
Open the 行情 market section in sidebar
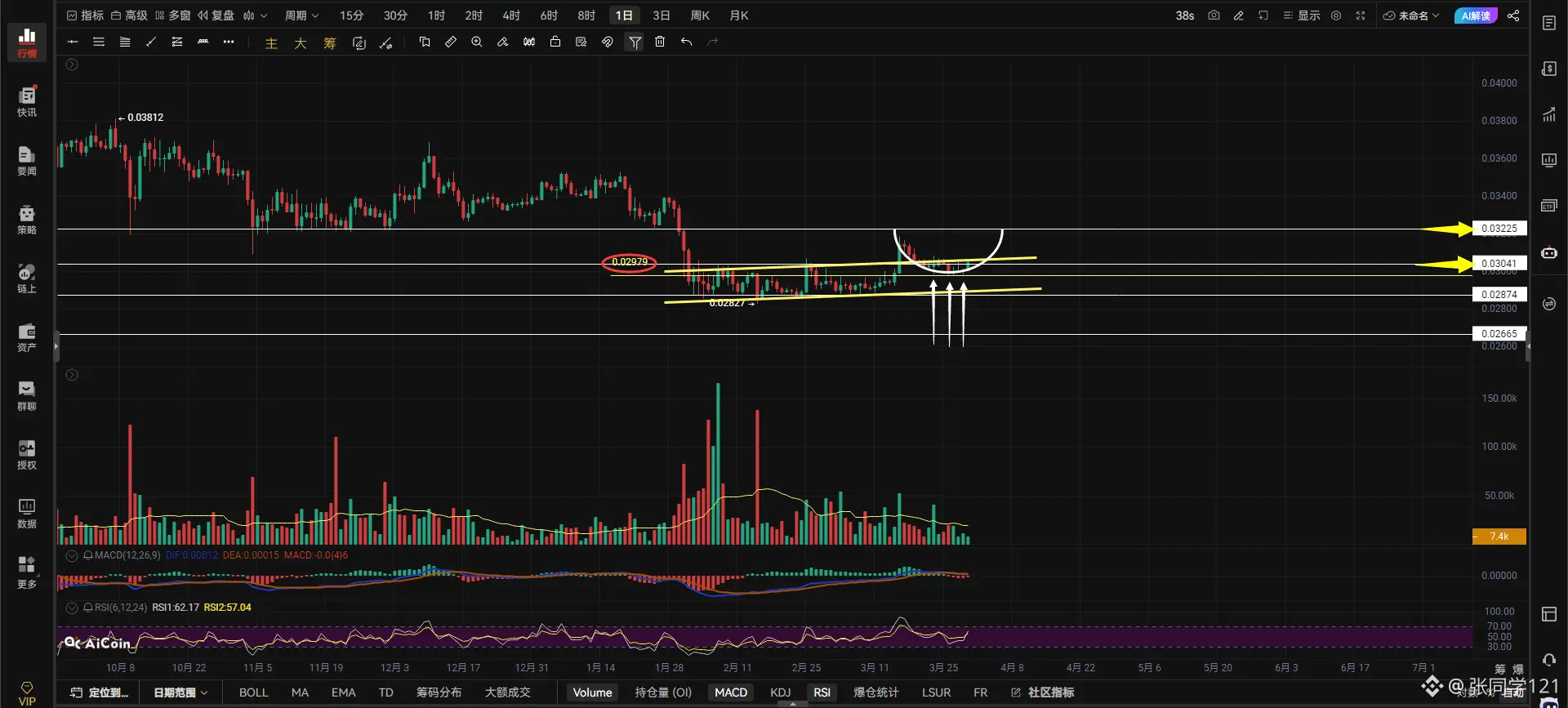[27, 42]
